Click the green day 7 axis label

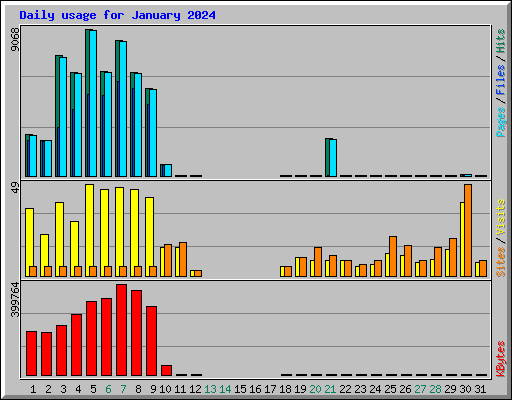coord(123,389)
